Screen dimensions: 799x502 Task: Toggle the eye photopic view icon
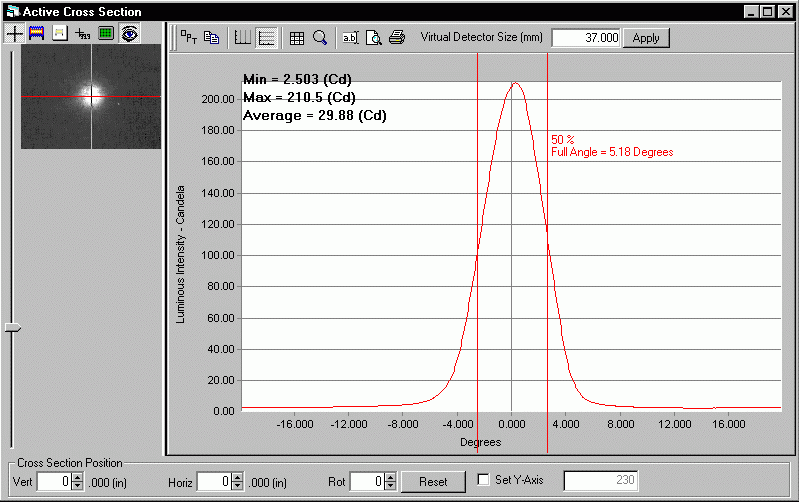coord(129,34)
